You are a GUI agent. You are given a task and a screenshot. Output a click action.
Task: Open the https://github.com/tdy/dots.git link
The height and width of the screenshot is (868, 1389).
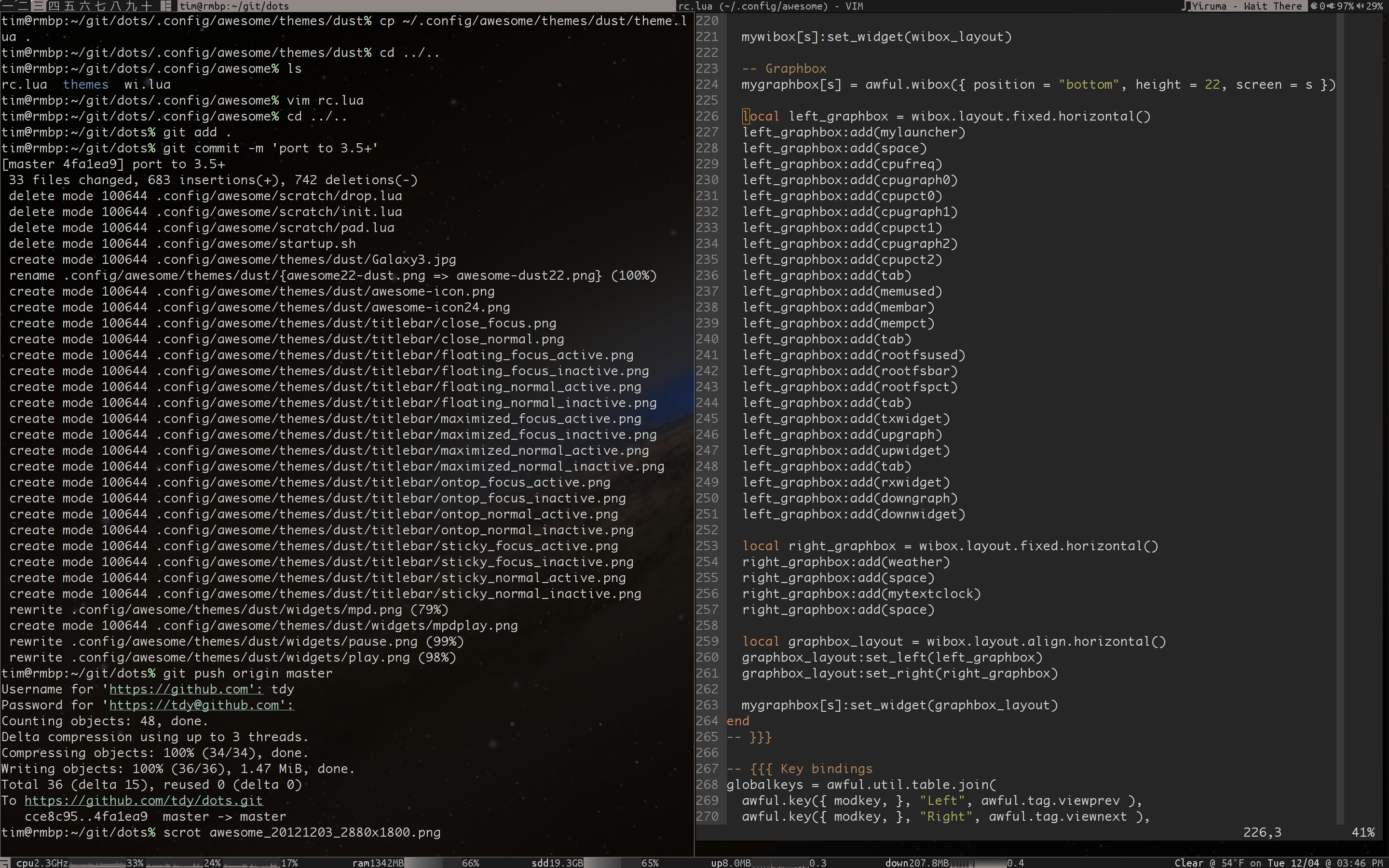tap(144, 800)
